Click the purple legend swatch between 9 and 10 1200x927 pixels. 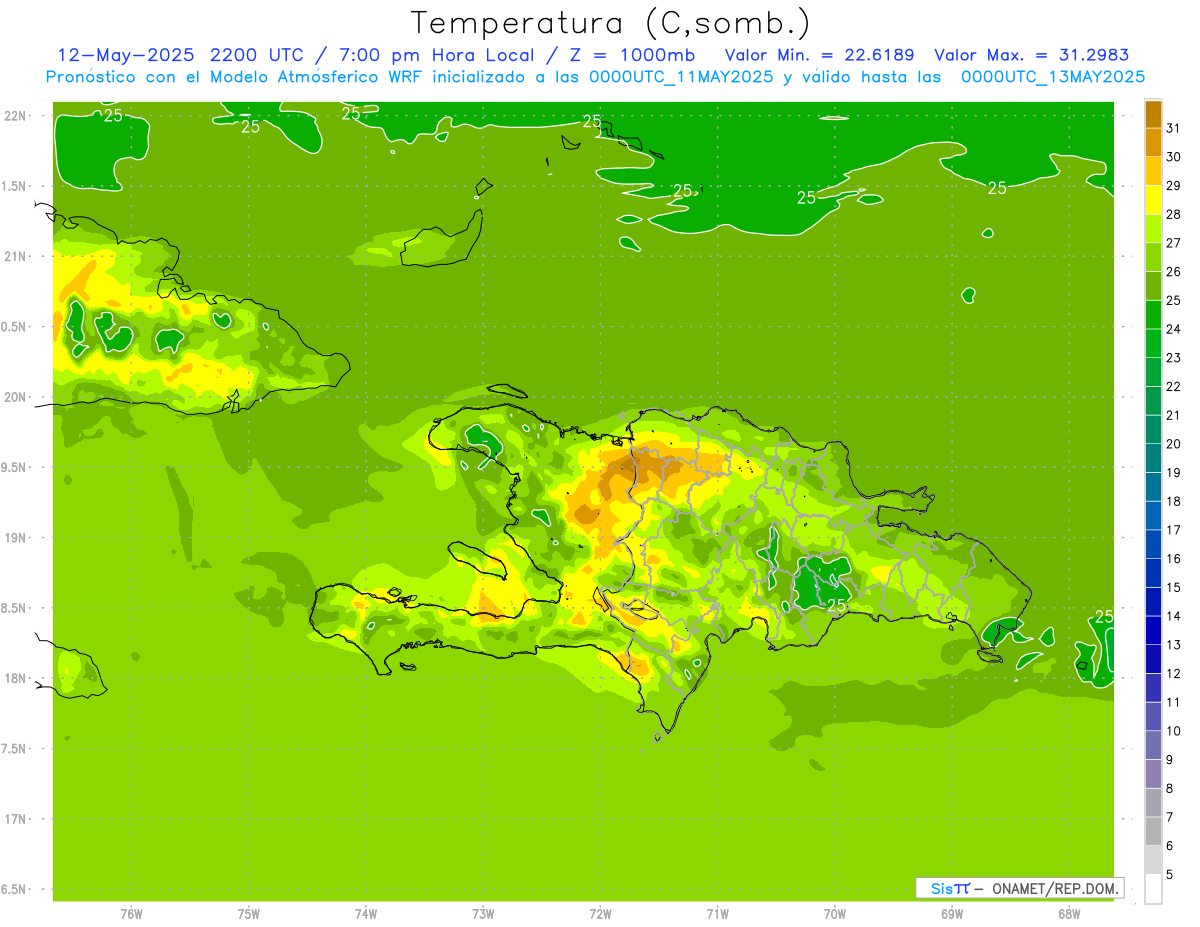[1153, 745]
